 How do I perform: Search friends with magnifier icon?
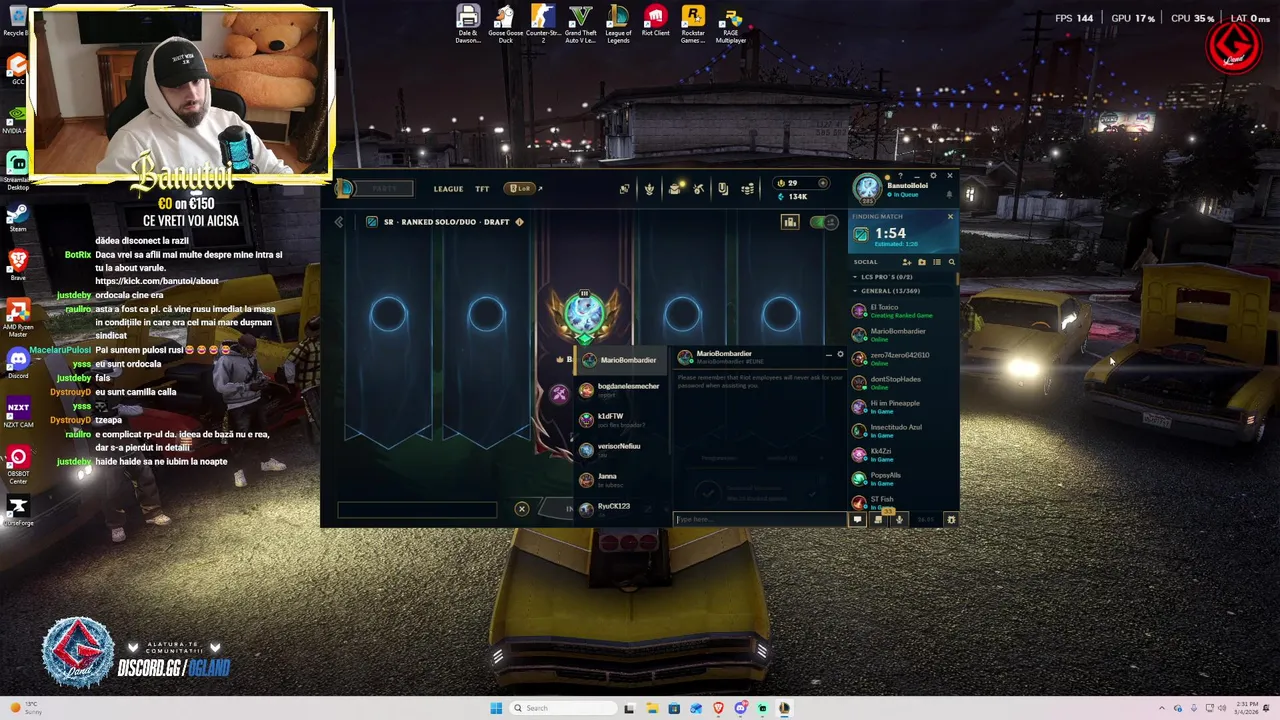pyautogui.click(x=951, y=262)
